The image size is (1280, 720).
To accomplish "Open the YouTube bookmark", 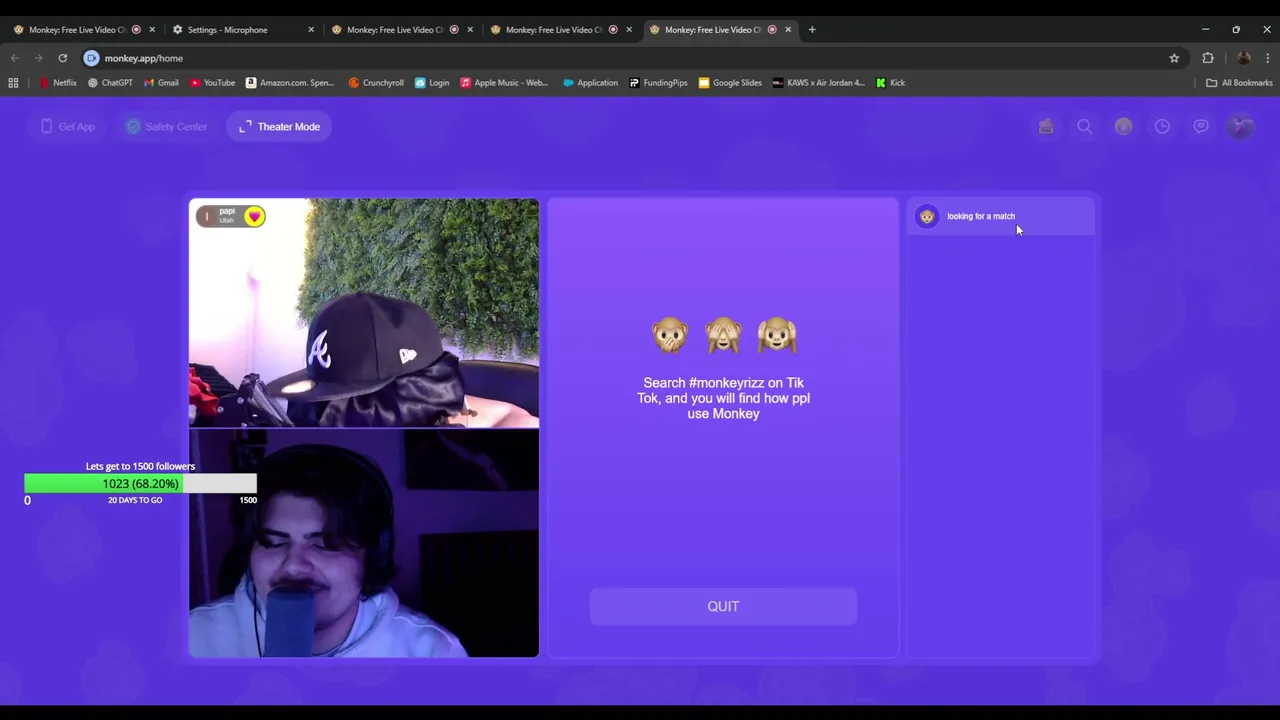I will tap(212, 83).
